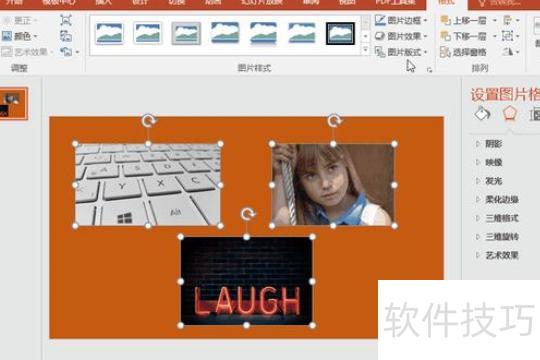The width and height of the screenshot is (540, 360).
Task: Open the 颜色 (Color) picture adjustment menu
Action: click(19, 36)
